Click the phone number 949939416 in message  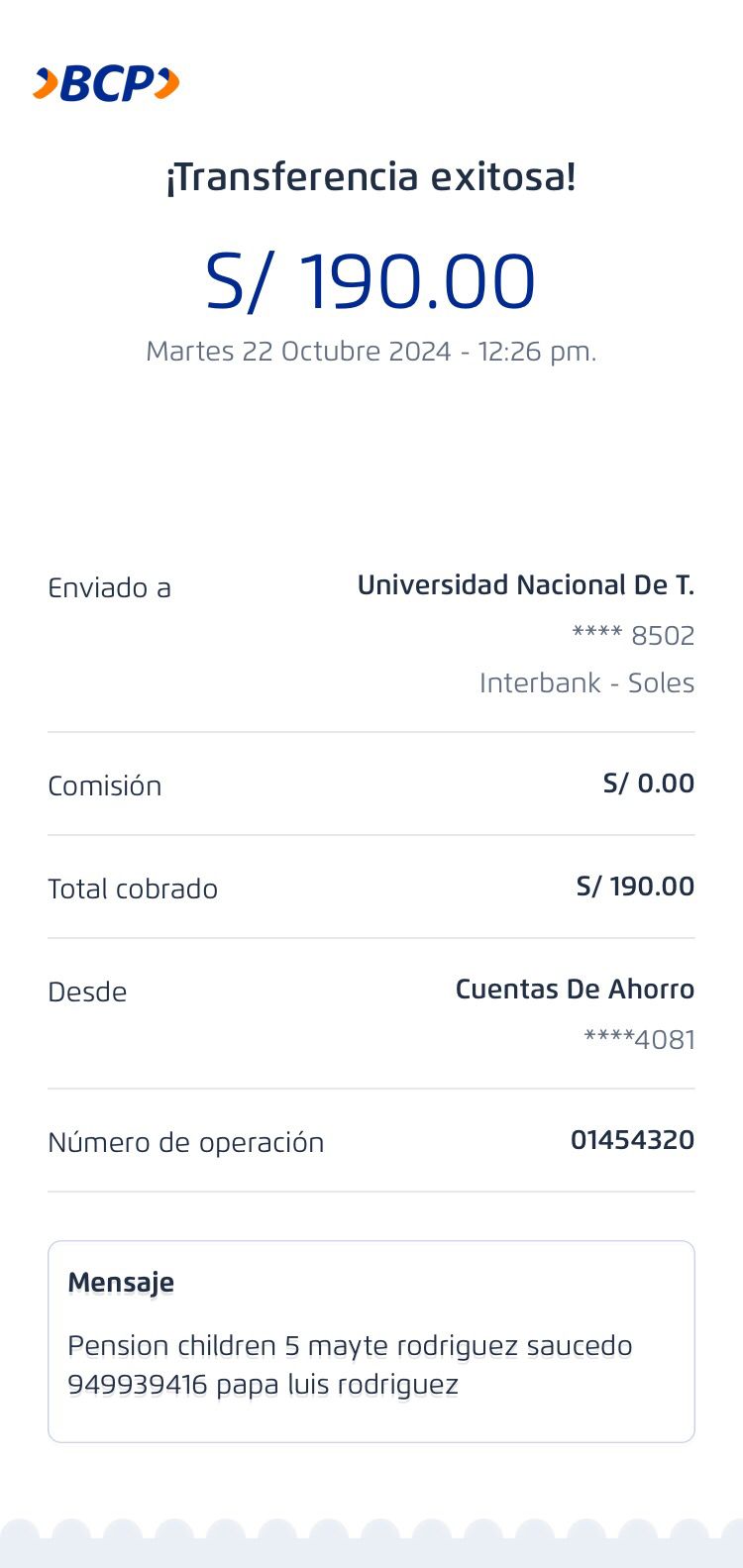(138, 1385)
